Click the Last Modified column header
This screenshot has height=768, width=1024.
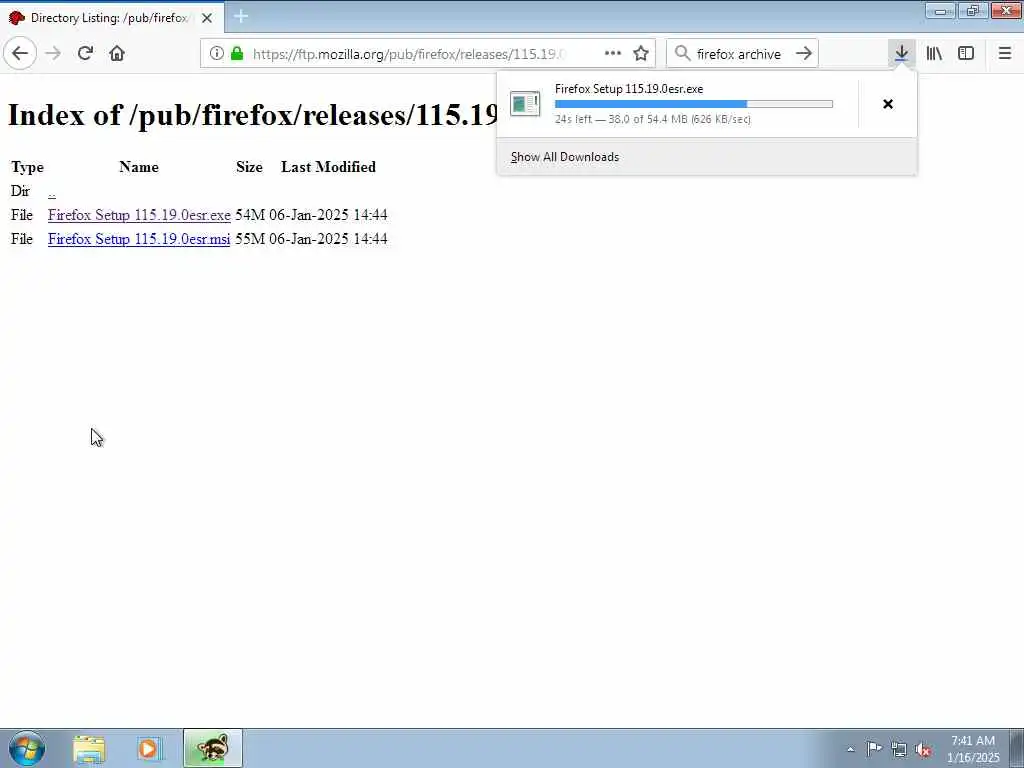pos(328,167)
